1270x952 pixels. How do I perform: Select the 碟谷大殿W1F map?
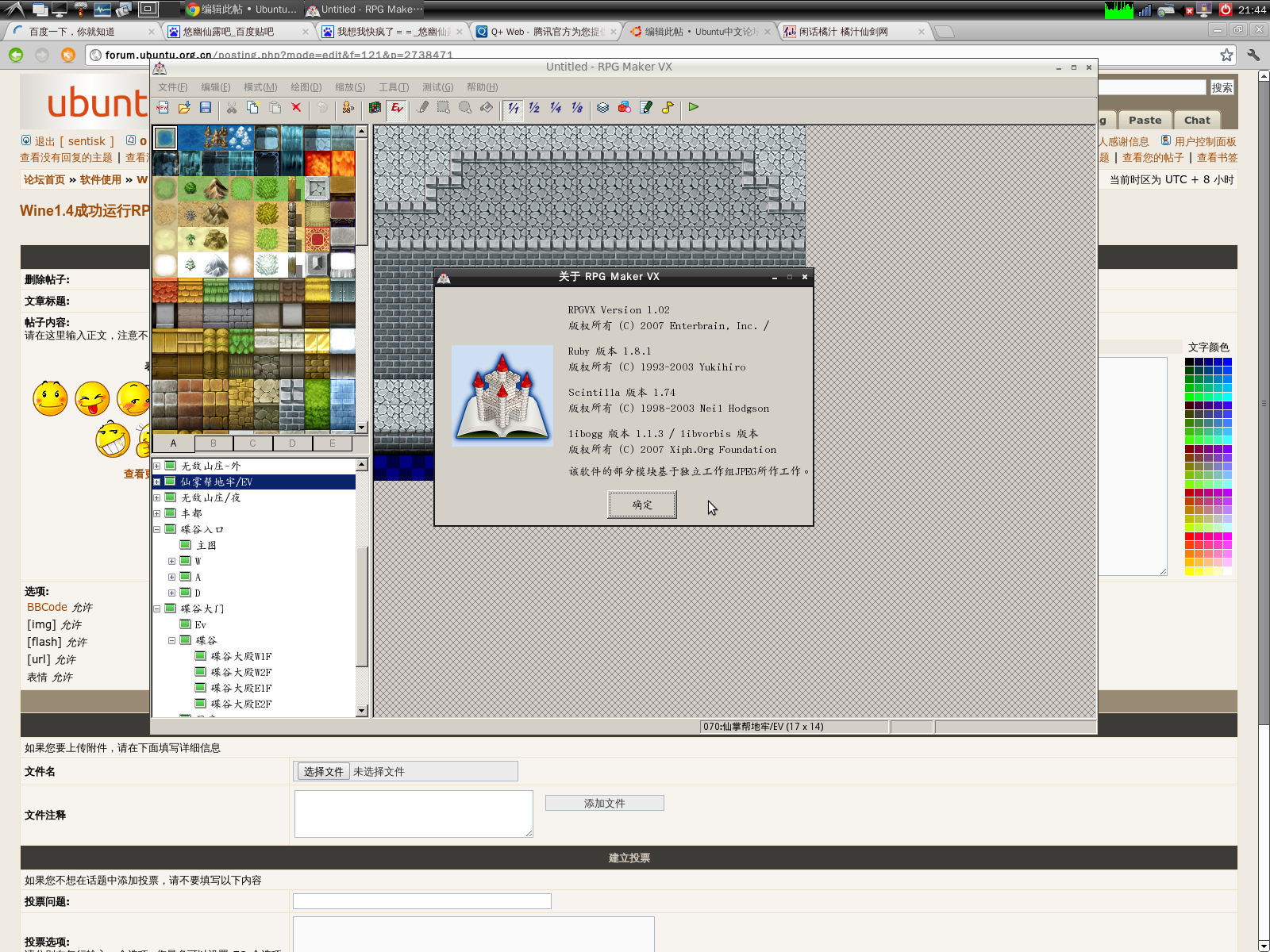pos(241,657)
